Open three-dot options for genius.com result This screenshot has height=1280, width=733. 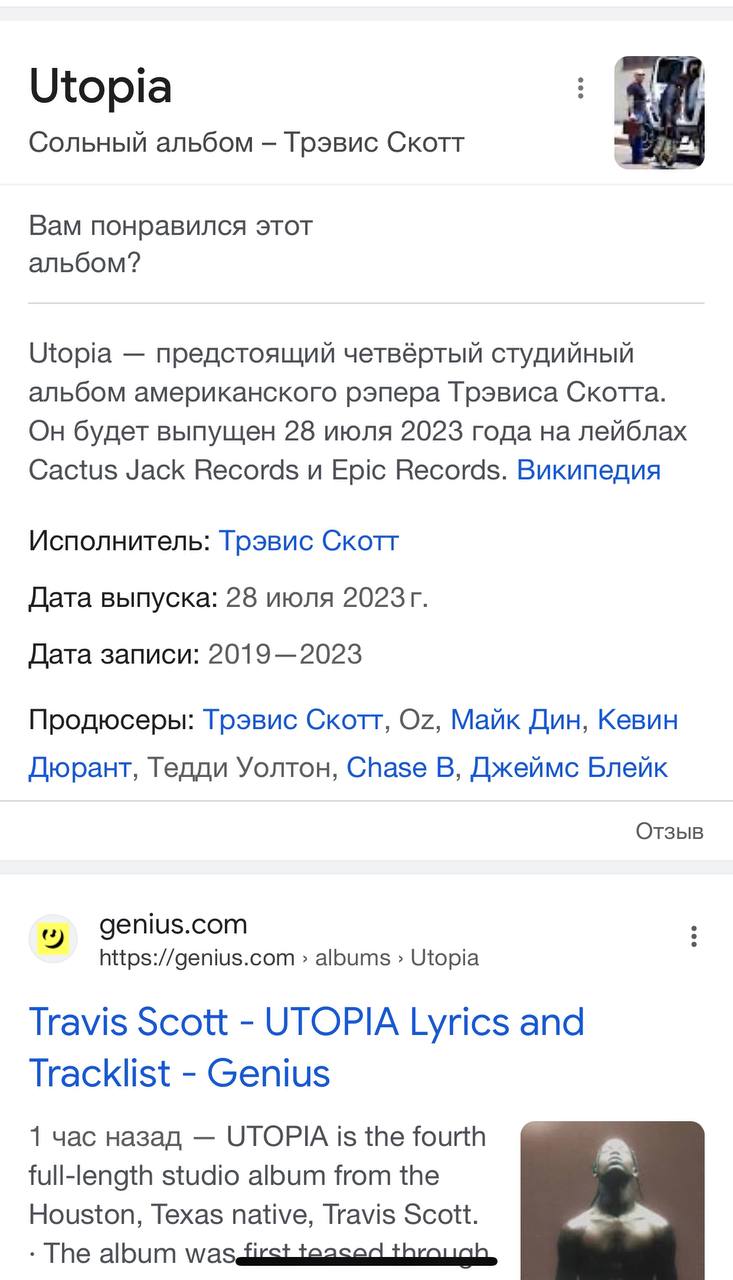click(693, 936)
